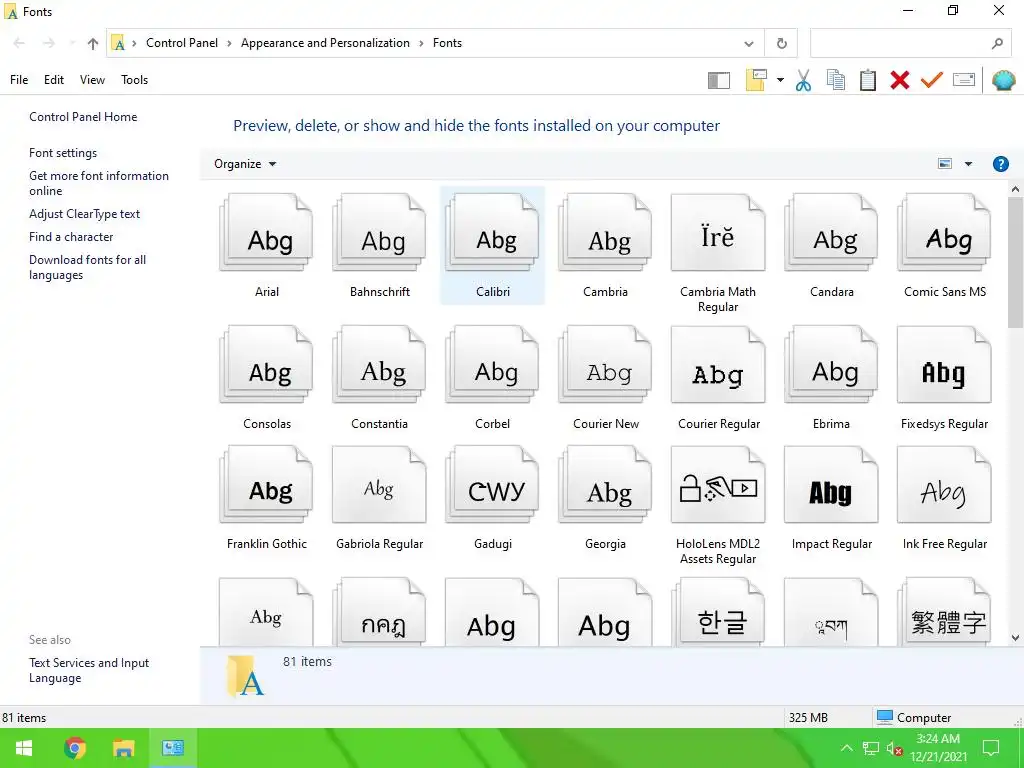Select the Franklin Gothic font
This screenshot has height=768, width=1024.
coord(266,498)
